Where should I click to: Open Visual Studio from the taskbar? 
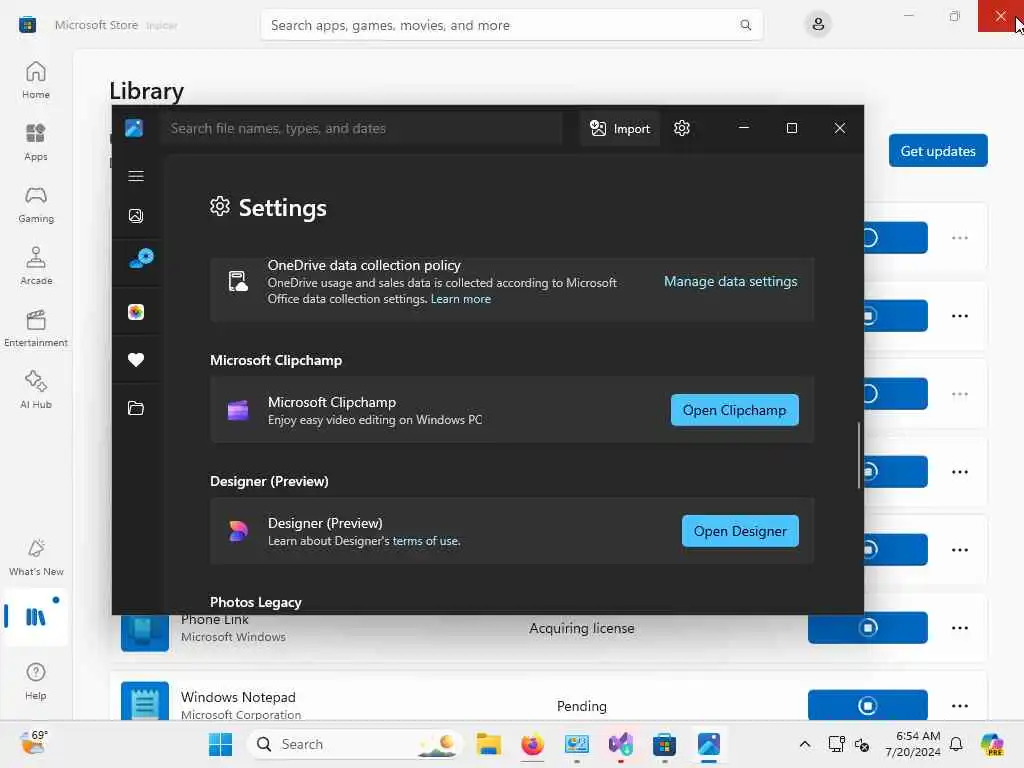pyautogui.click(x=620, y=744)
